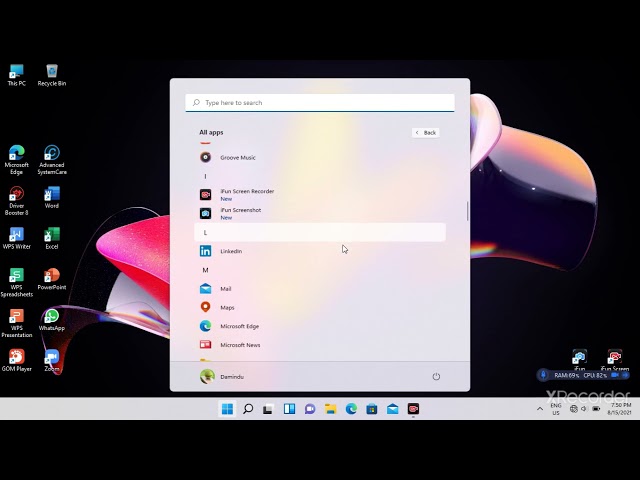
Task: Open the Mail app in All apps
Action: pyautogui.click(x=320, y=289)
